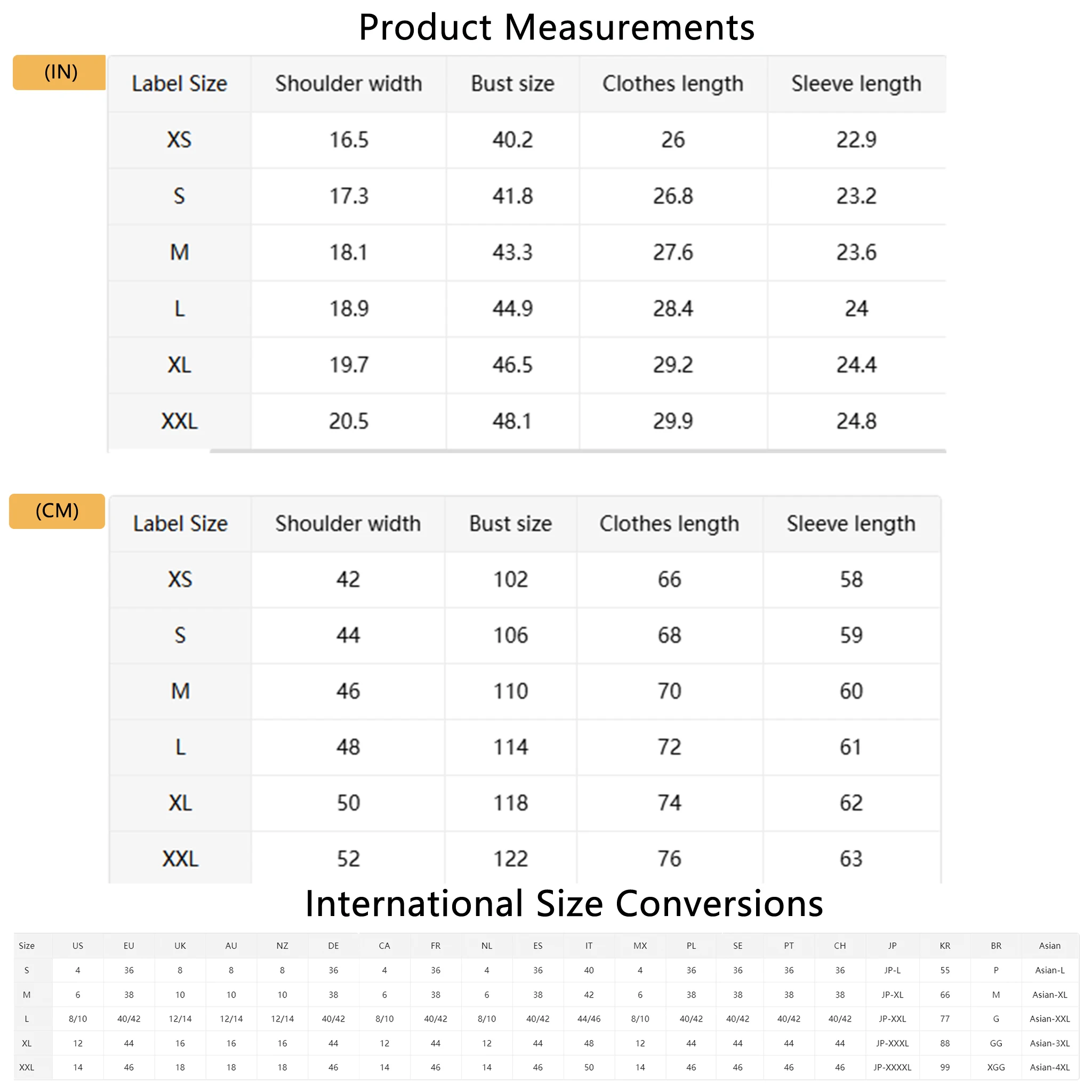Click the XGG cell in BR column
The width and height of the screenshot is (1092, 1092).
(x=995, y=1067)
